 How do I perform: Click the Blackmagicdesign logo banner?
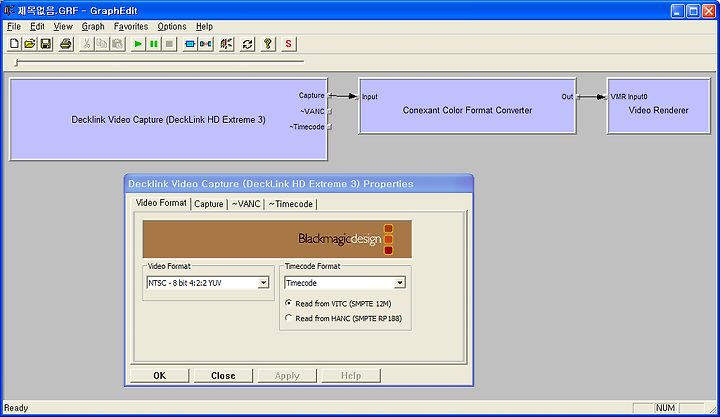[x=277, y=239]
